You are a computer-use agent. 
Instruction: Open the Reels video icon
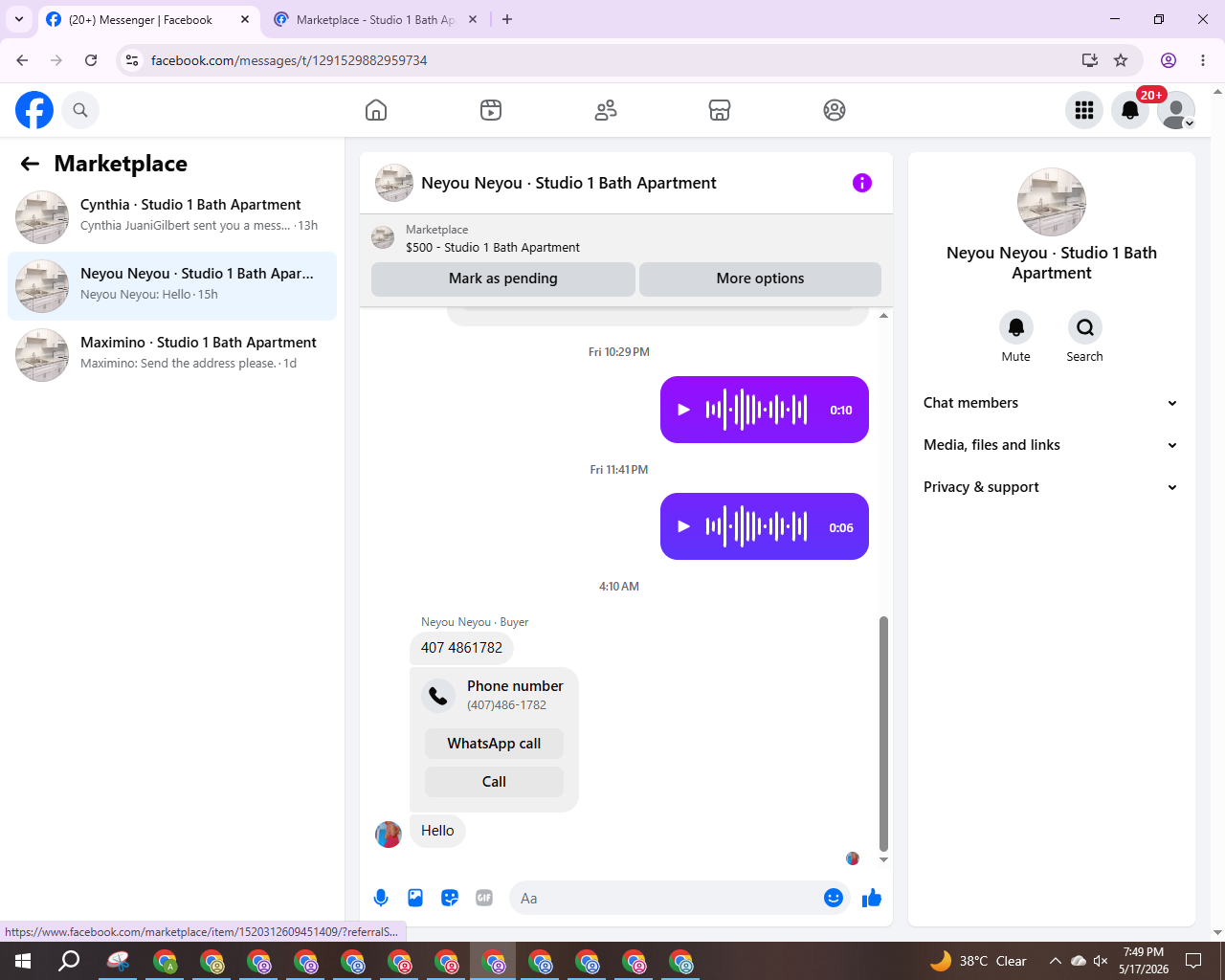pyautogui.click(x=491, y=110)
